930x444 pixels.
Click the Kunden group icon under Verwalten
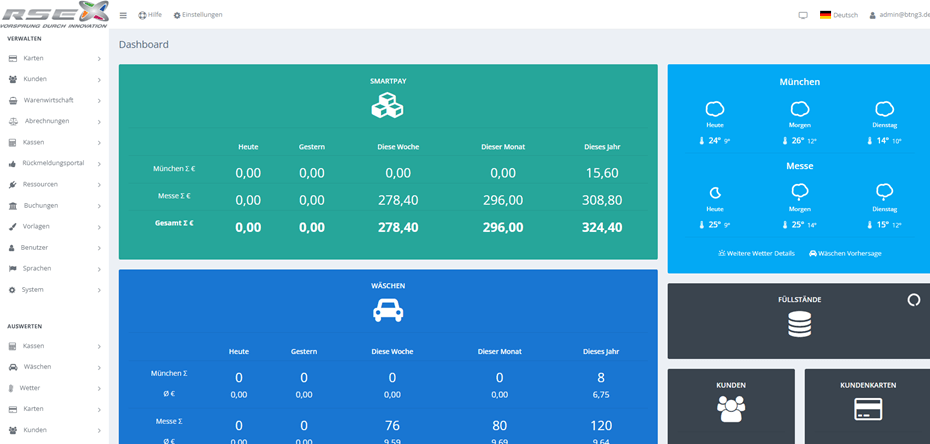pyautogui.click(x=12, y=79)
